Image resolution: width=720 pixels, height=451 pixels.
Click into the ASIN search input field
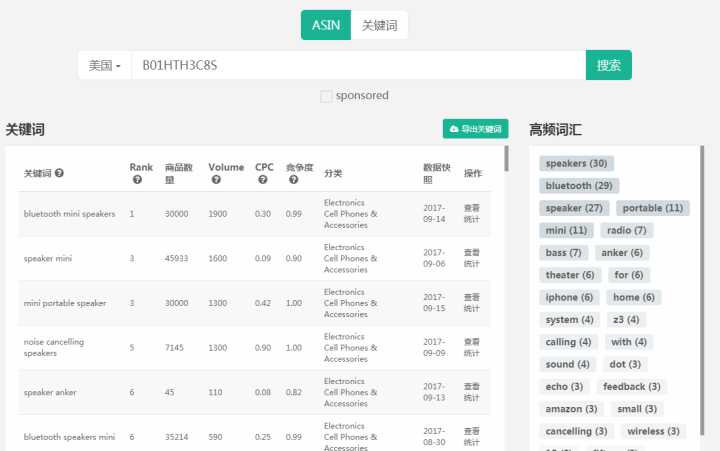(358, 65)
